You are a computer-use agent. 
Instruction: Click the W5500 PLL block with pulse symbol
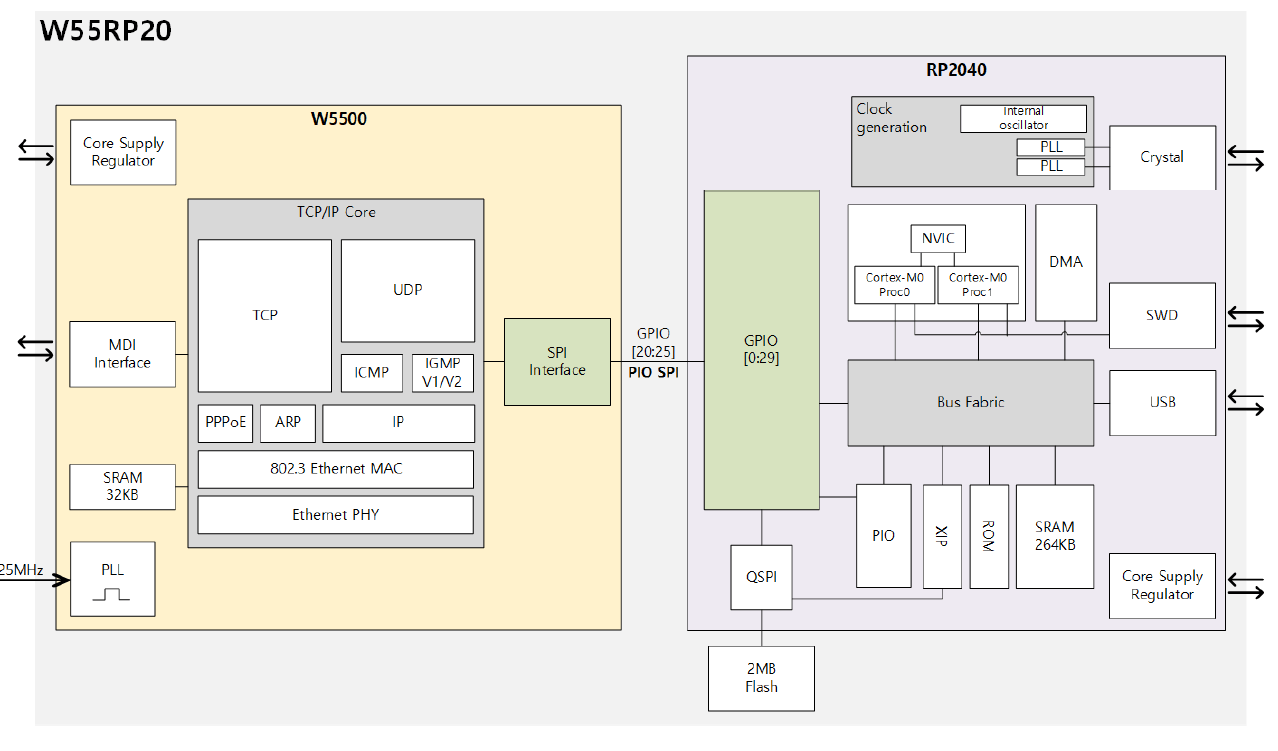[x=113, y=579]
